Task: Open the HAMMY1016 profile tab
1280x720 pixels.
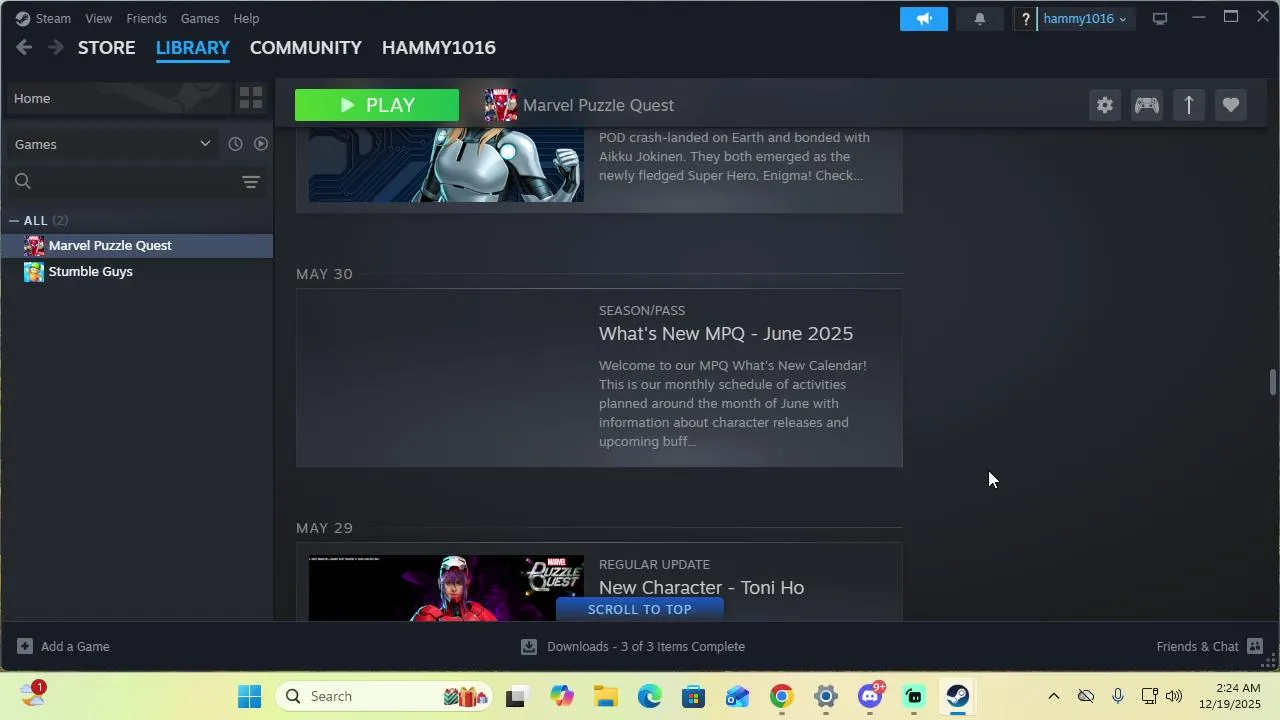Action: 439,47
